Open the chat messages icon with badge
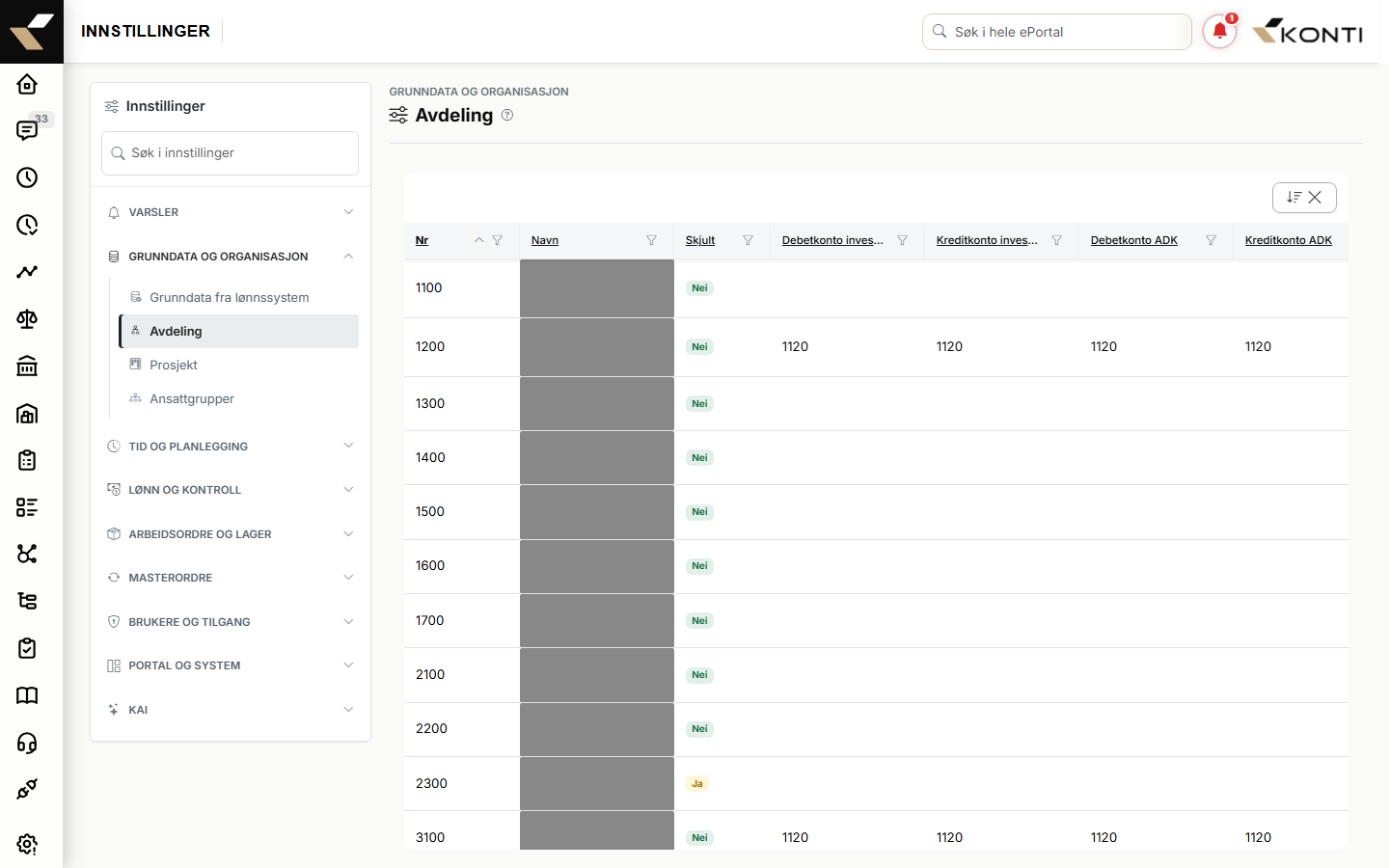The width and height of the screenshot is (1389, 868). coord(27,130)
